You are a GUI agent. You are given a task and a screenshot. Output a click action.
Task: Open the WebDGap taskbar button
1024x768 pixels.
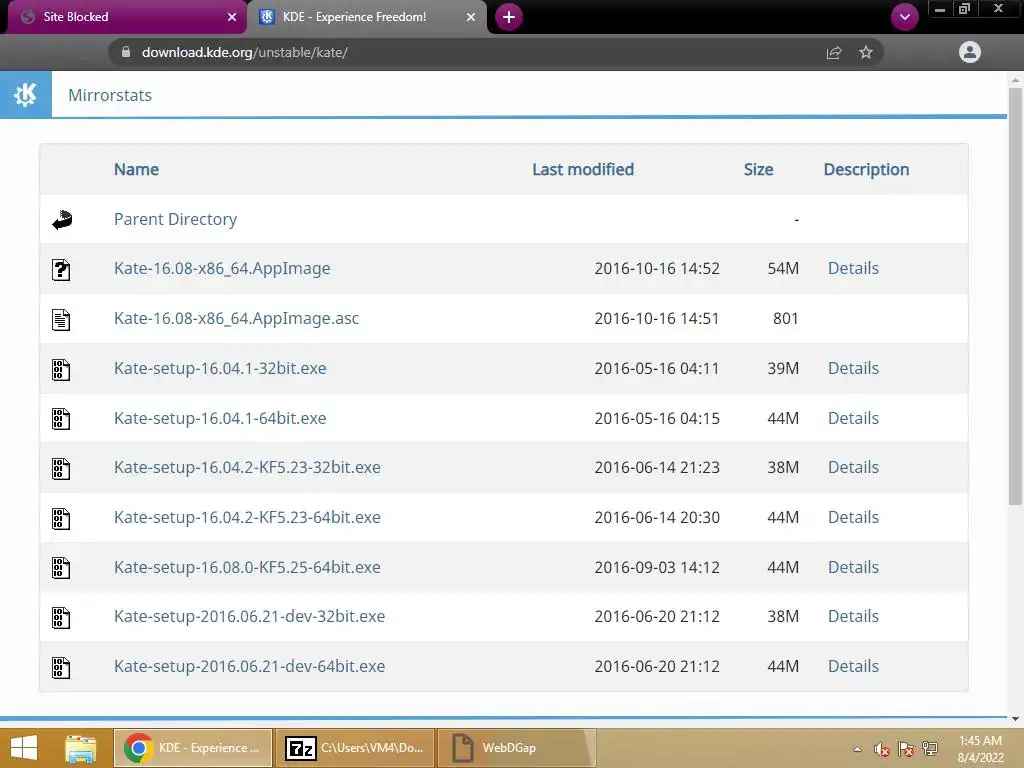point(517,748)
